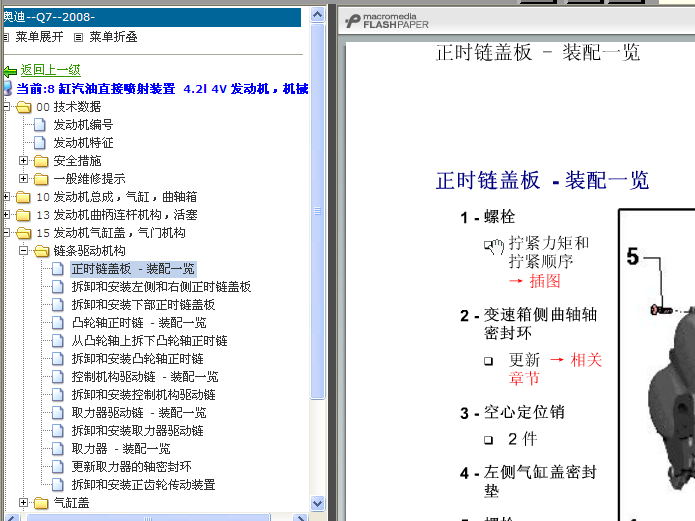Click the 安全措施 folder icon

pos(41,161)
